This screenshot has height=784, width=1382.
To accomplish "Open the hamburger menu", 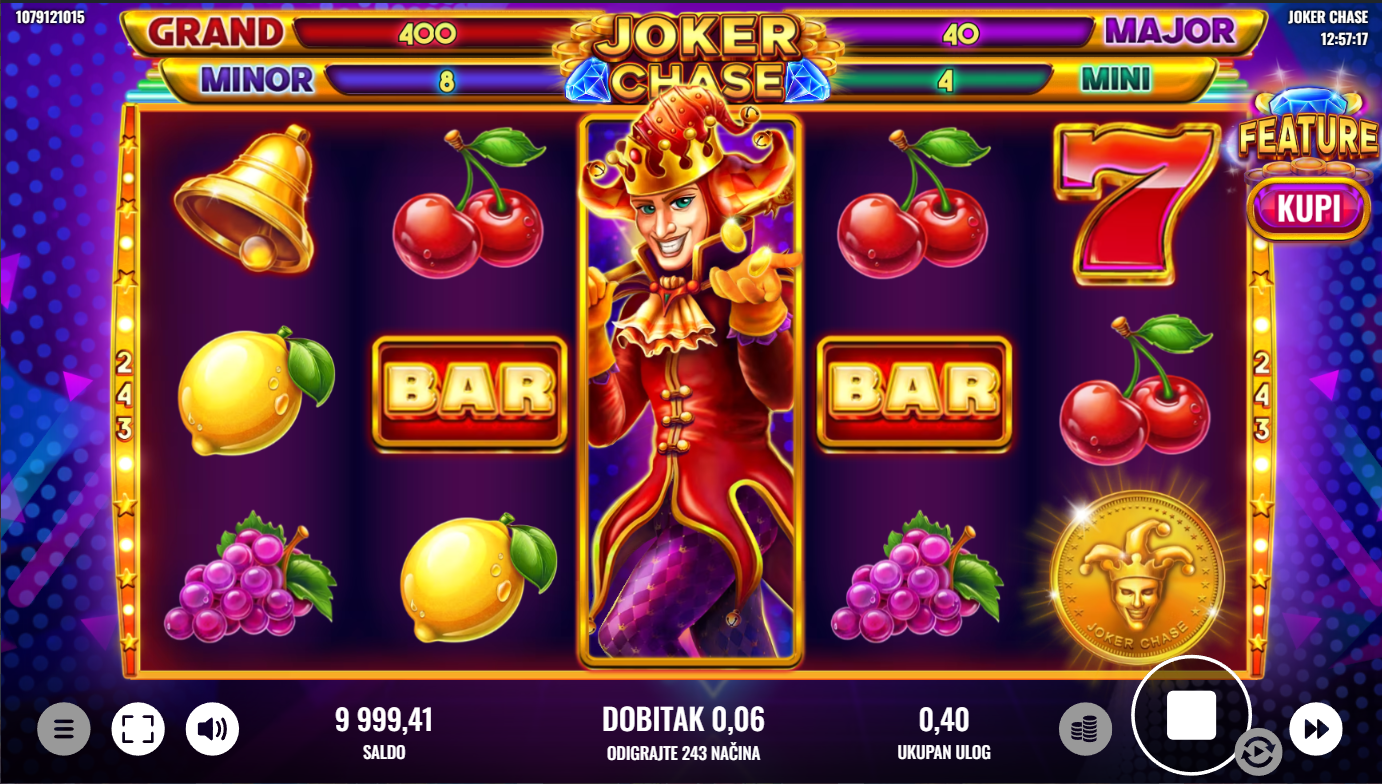I will tap(64, 729).
